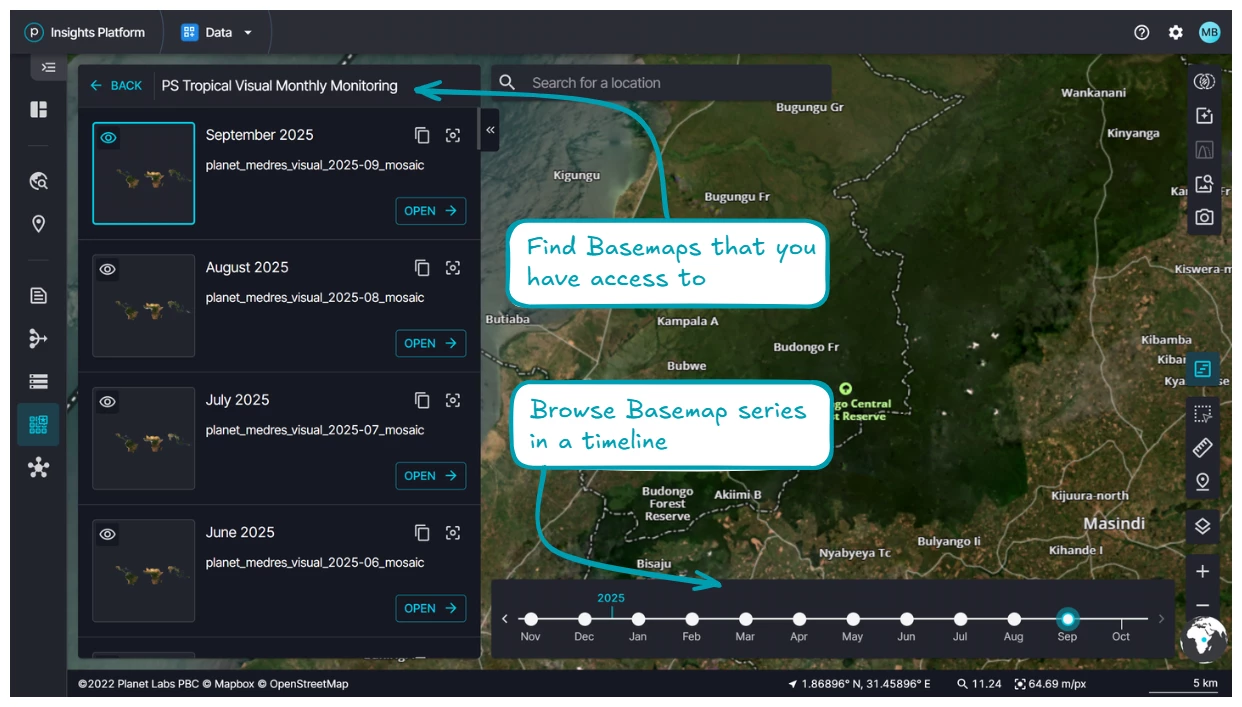The image size is (1242, 707).
Task: Toggle visibility eye for July 2025 basemap
Action: (x=108, y=402)
